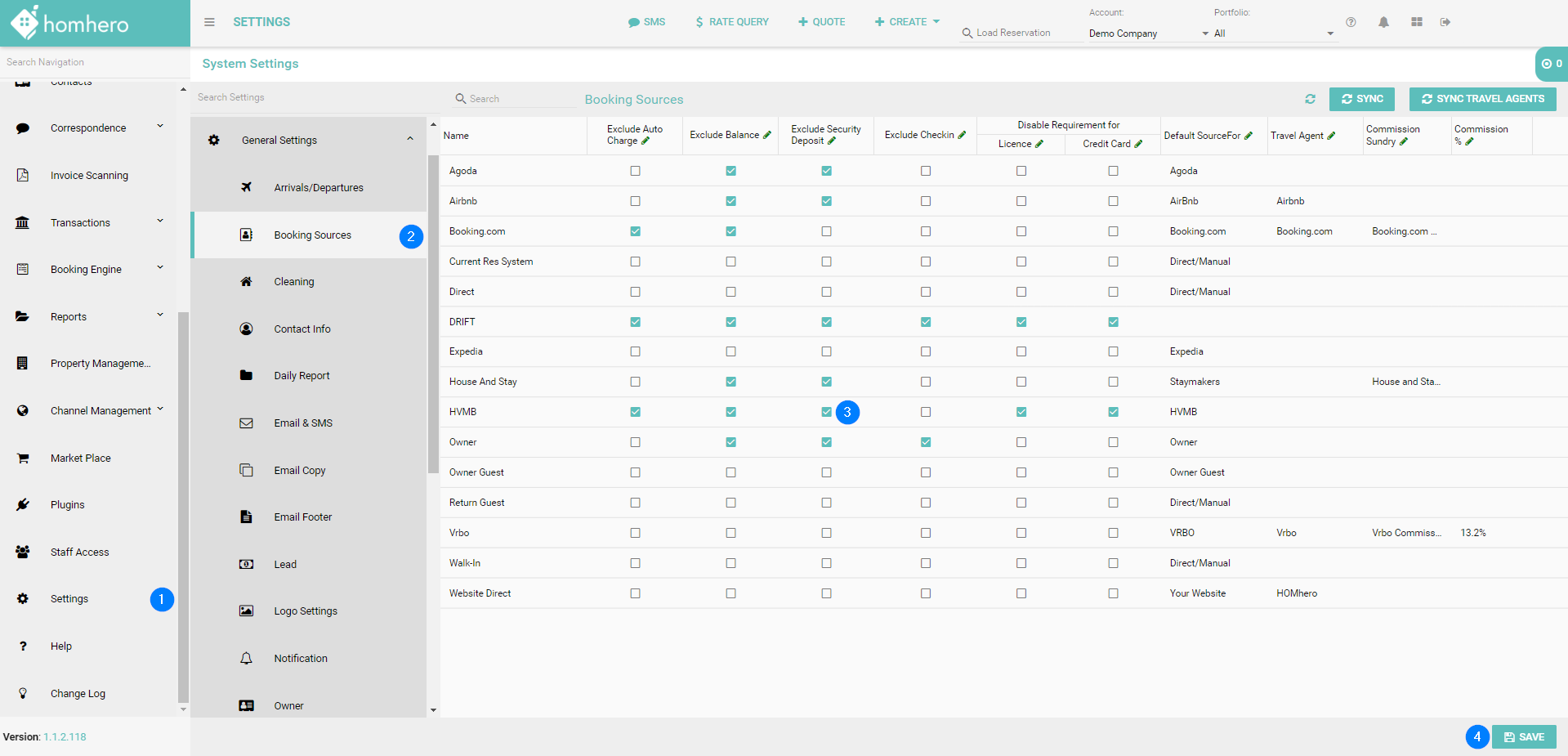The width and height of the screenshot is (1568, 756).
Task: Click the refresh icon next to SYNC button
Action: [x=1310, y=99]
